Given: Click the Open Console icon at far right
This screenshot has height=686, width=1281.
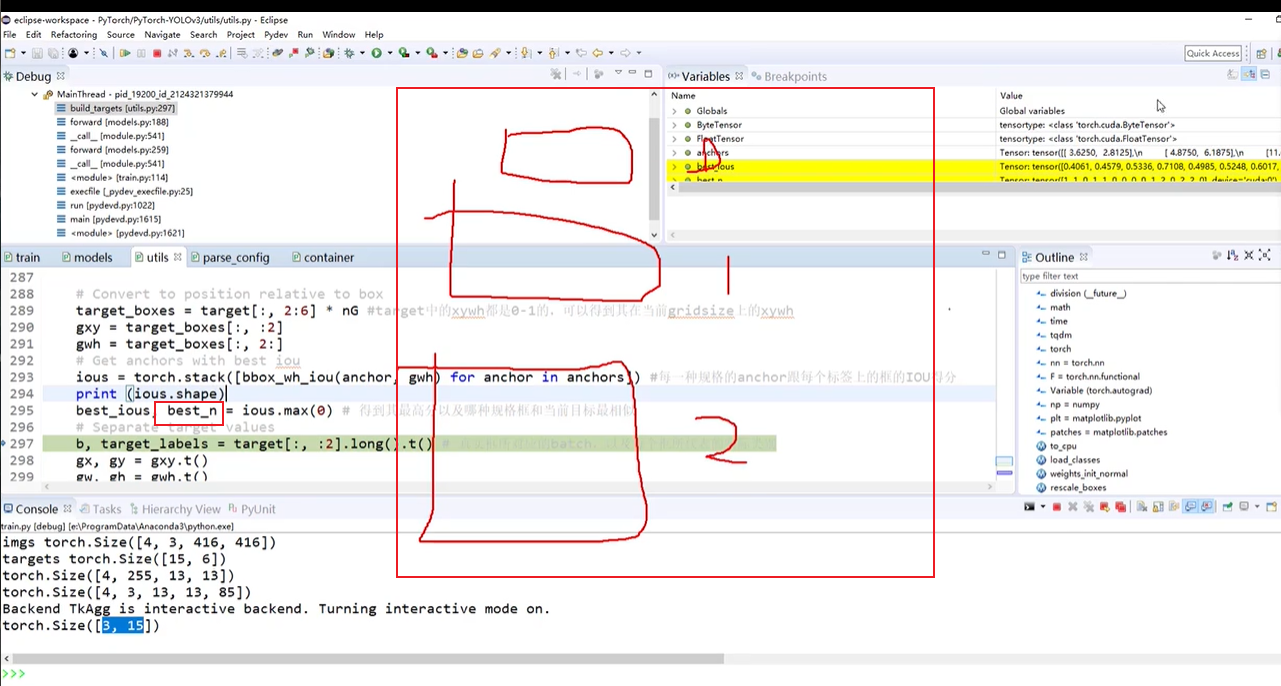Looking at the screenshot, I should tap(1271, 507).
